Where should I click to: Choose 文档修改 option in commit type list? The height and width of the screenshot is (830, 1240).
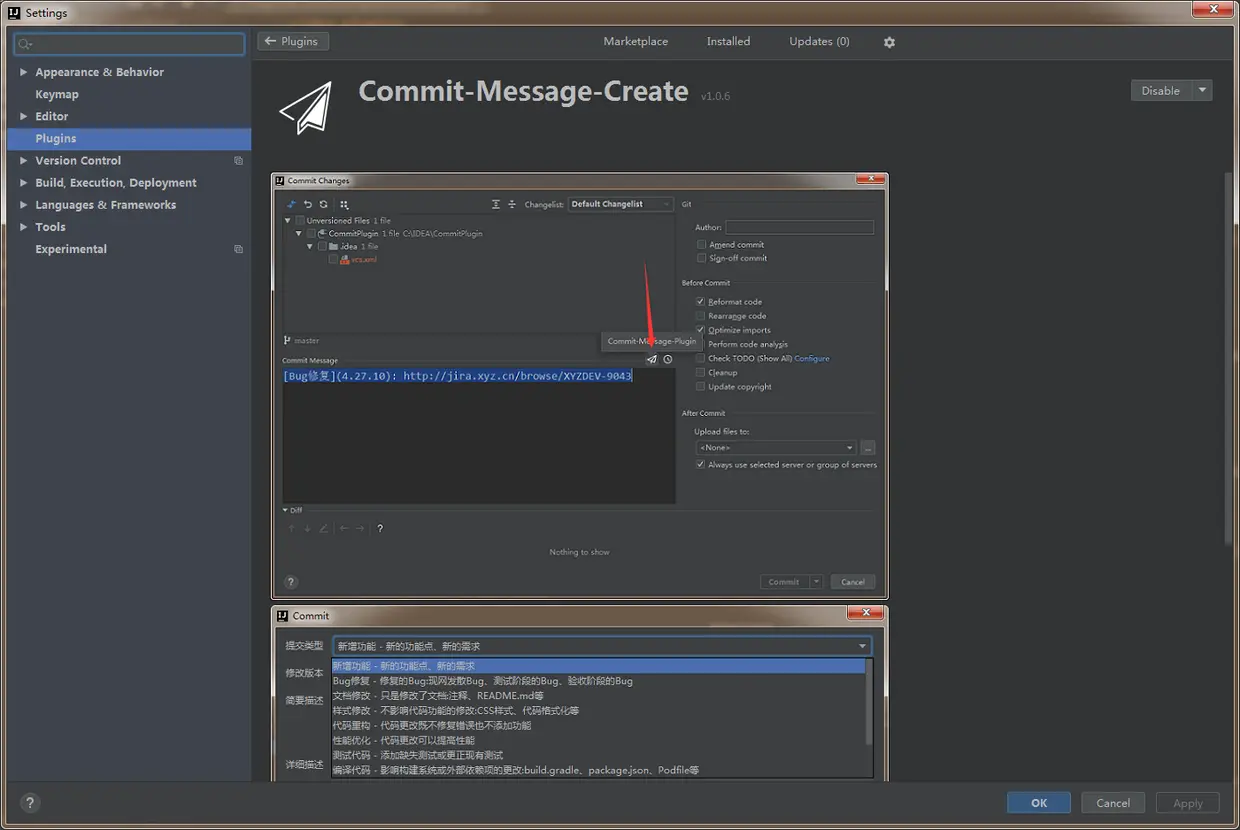pyautogui.click(x=598, y=696)
